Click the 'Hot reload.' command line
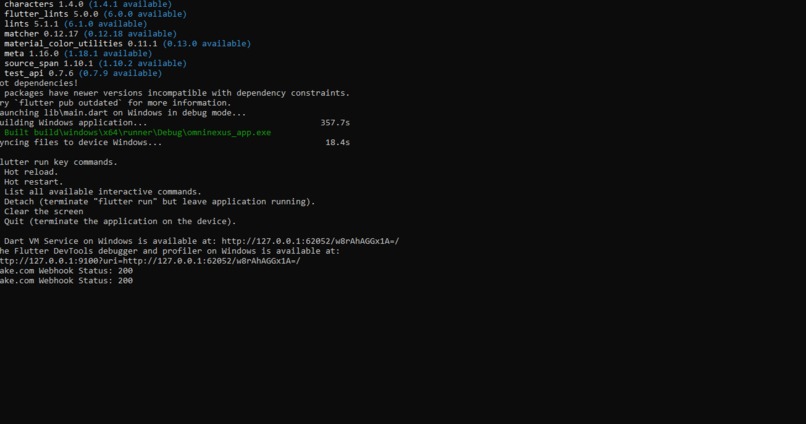 tap(31, 172)
